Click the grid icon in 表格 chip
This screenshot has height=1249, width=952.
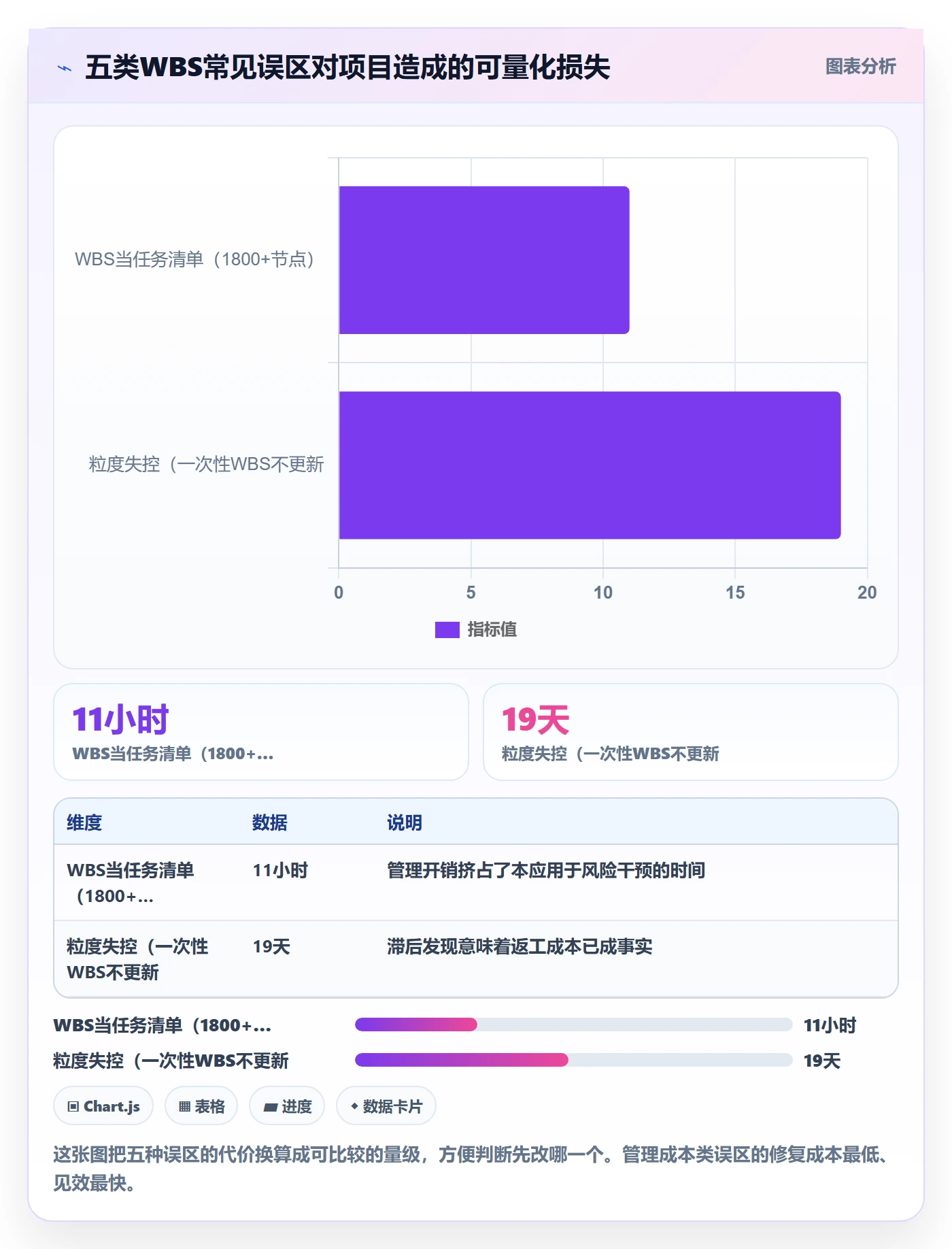[x=184, y=1107]
